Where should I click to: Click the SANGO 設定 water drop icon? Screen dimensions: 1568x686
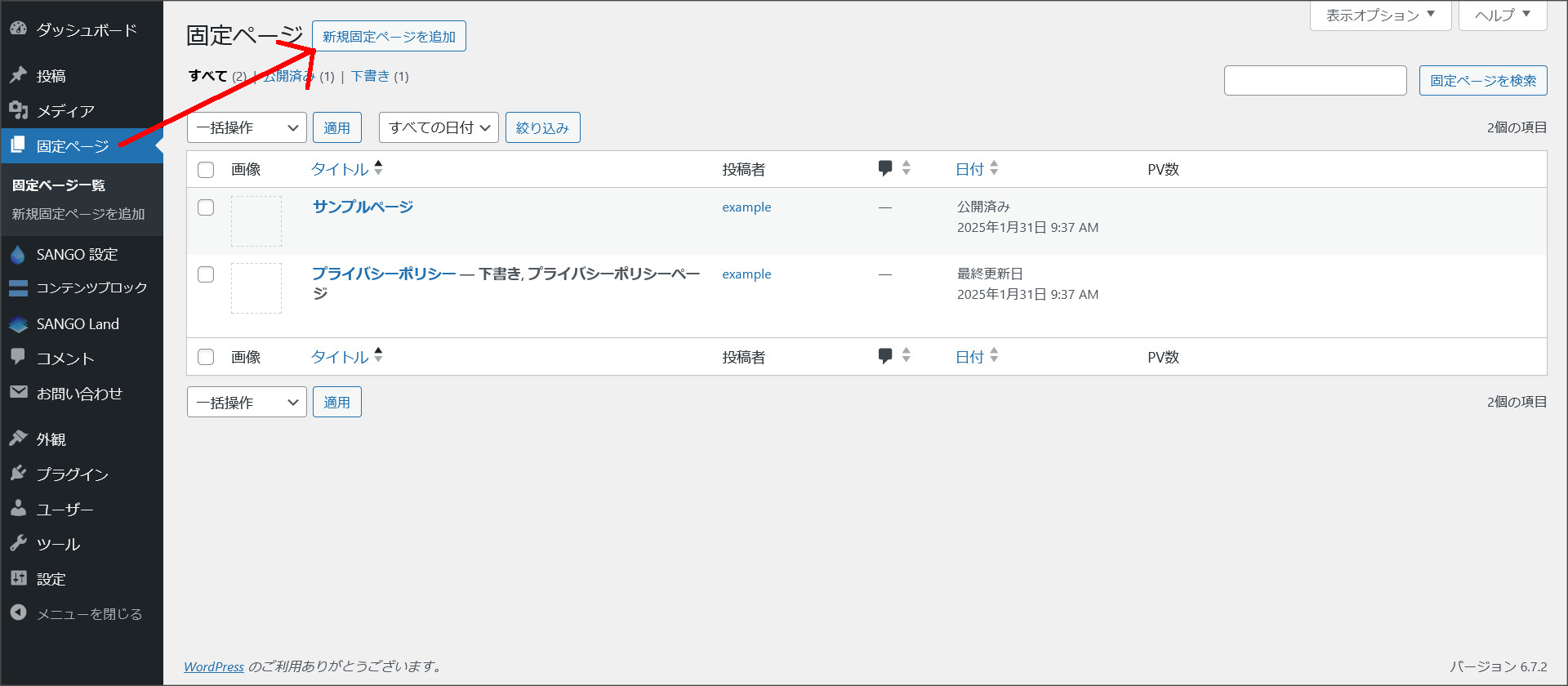point(18,255)
